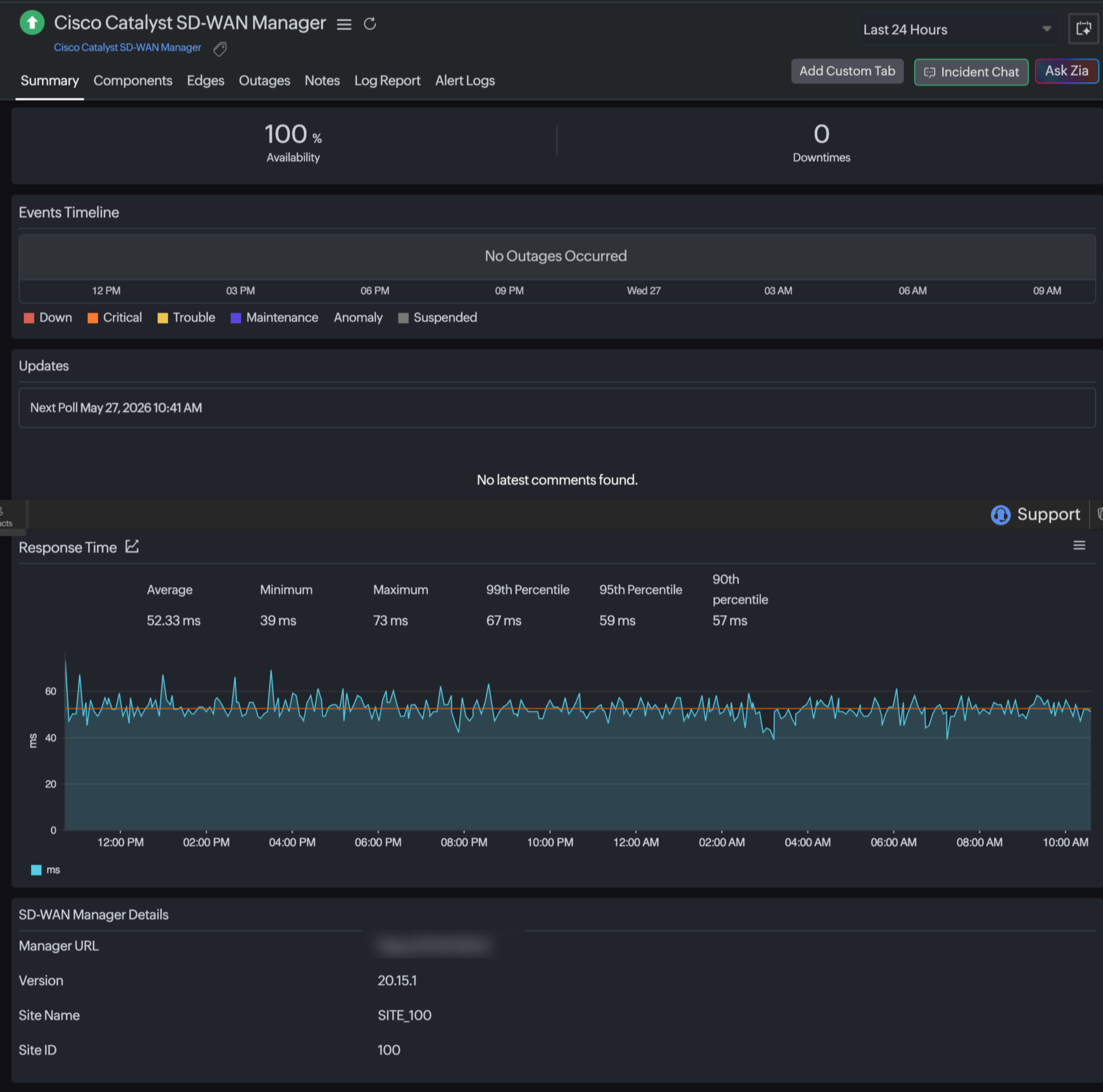
Task: Go to the Notes tab
Action: [322, 80]
